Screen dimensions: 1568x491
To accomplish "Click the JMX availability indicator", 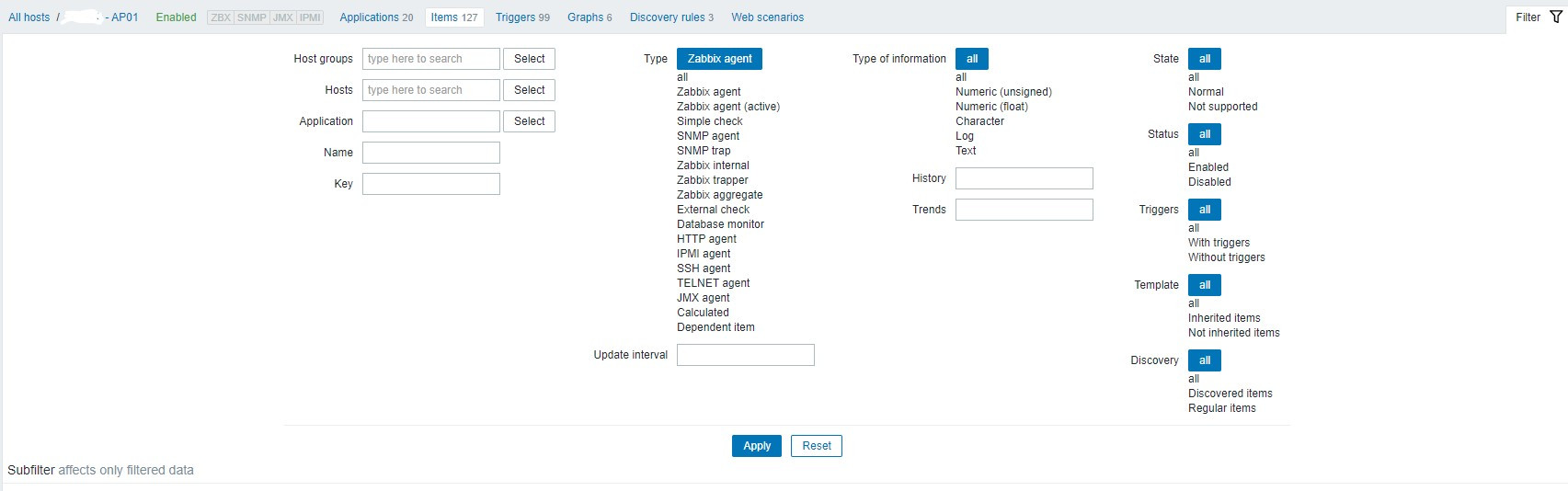I will (282, 17).
